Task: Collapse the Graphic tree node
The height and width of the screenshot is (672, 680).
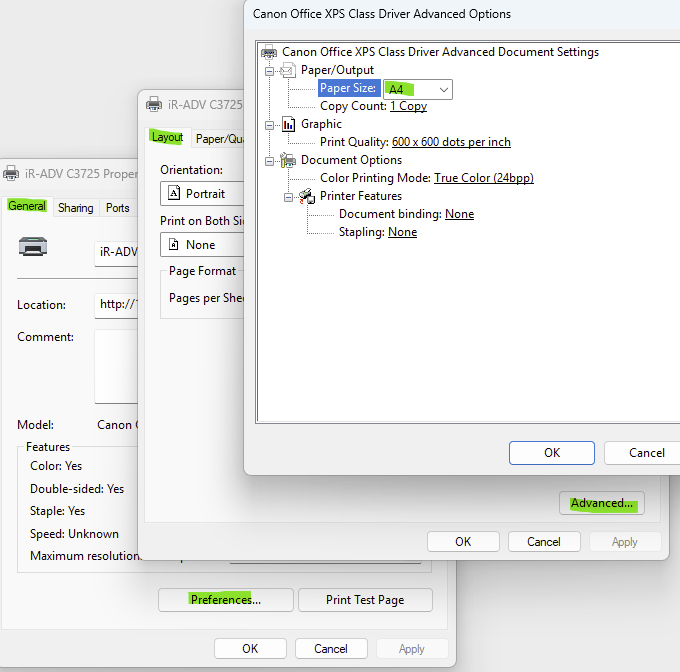Action: point(269,125)
